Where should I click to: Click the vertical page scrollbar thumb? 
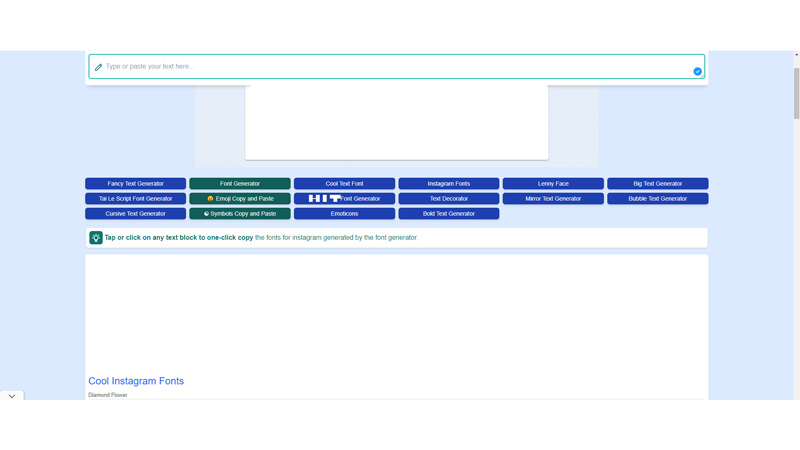click(x=796, y=93)
